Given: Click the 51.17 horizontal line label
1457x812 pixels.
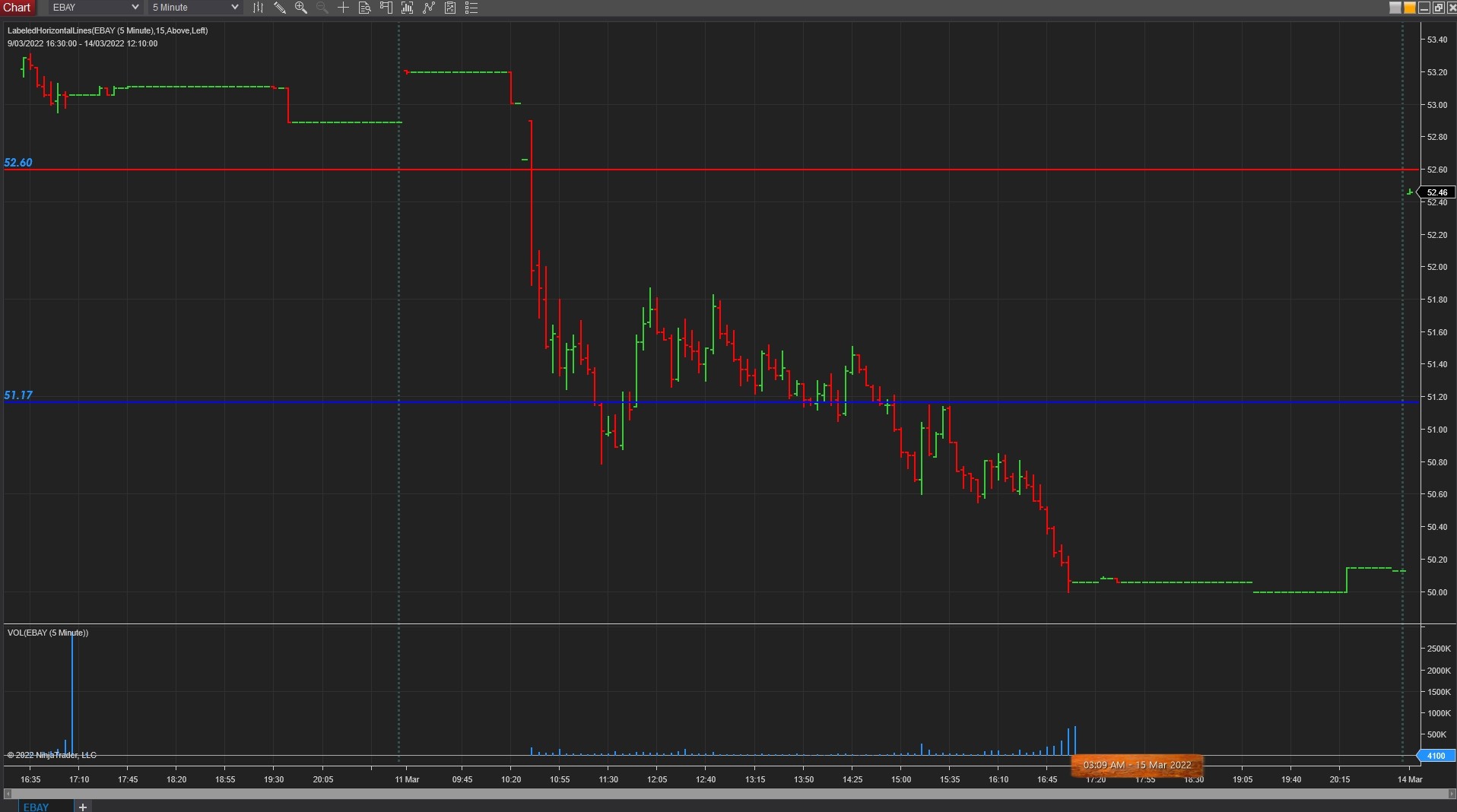Looking at the screenshot, I should (18, 395).
